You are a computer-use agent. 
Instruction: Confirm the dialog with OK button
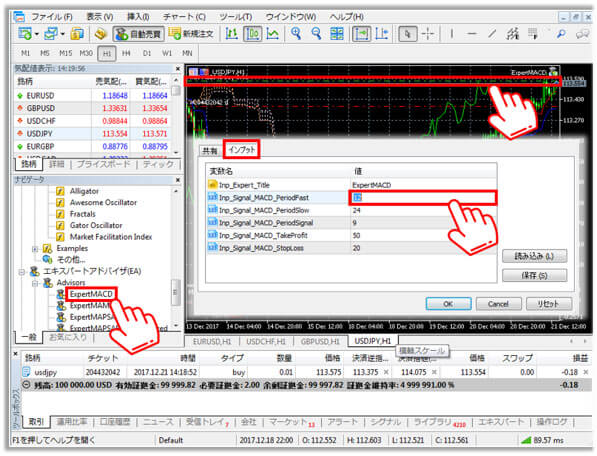pos(448,304)
